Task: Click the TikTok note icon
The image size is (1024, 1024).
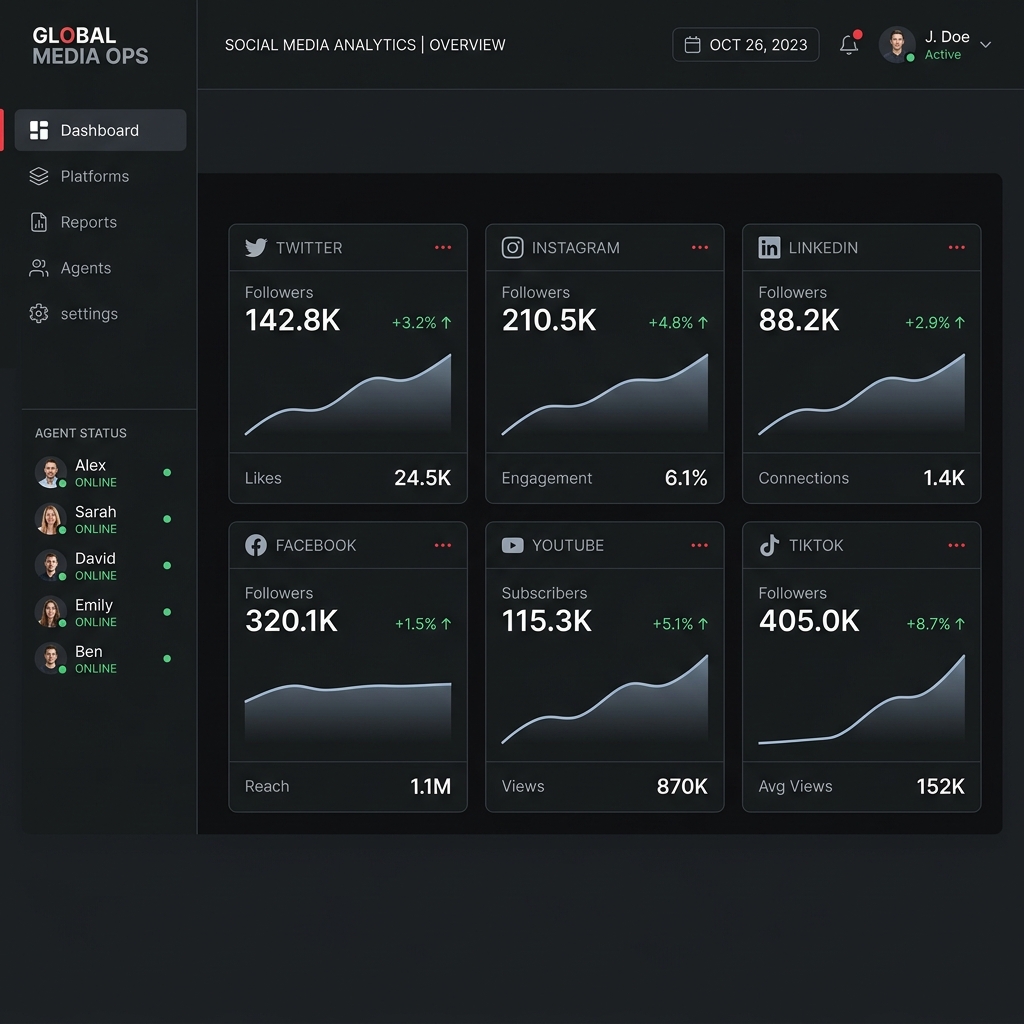Action: point(769,545)
